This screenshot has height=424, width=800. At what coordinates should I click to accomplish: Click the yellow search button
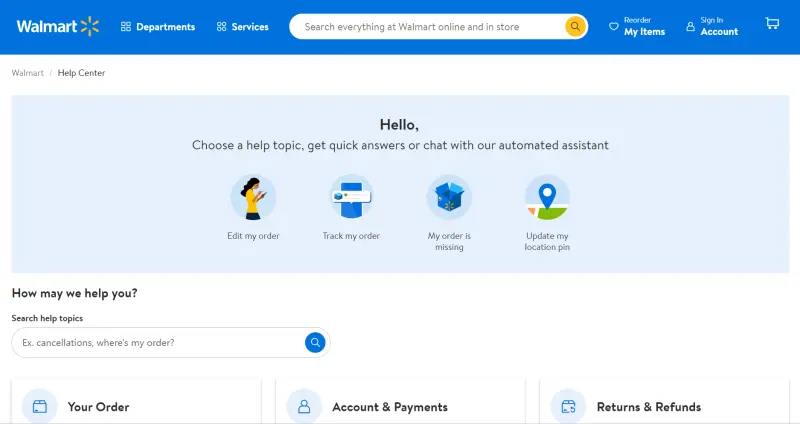coord(575,27)
